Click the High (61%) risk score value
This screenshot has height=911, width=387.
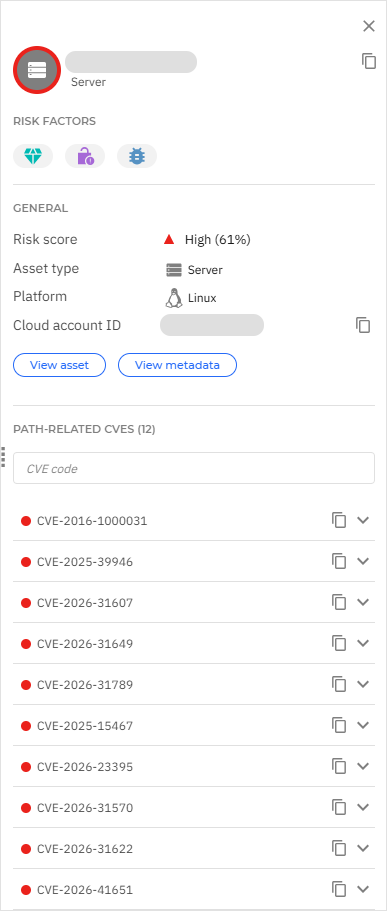(x=217, y=239)
